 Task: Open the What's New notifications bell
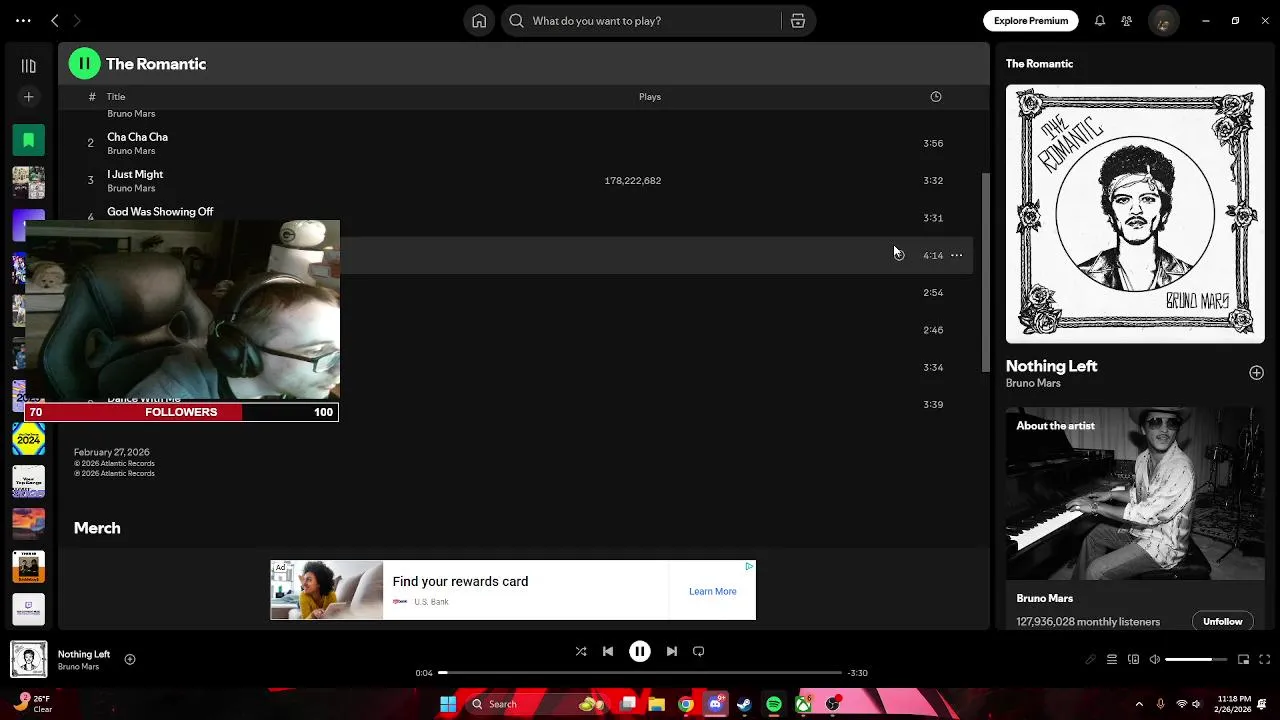(x=1100, y=20)
